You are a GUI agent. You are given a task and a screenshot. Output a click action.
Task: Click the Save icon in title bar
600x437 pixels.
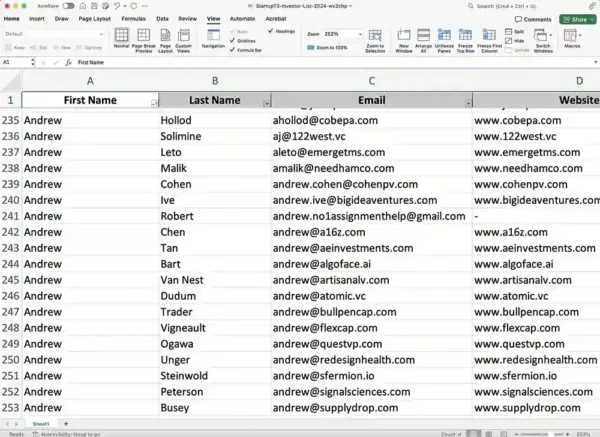(x=94, y=6)
